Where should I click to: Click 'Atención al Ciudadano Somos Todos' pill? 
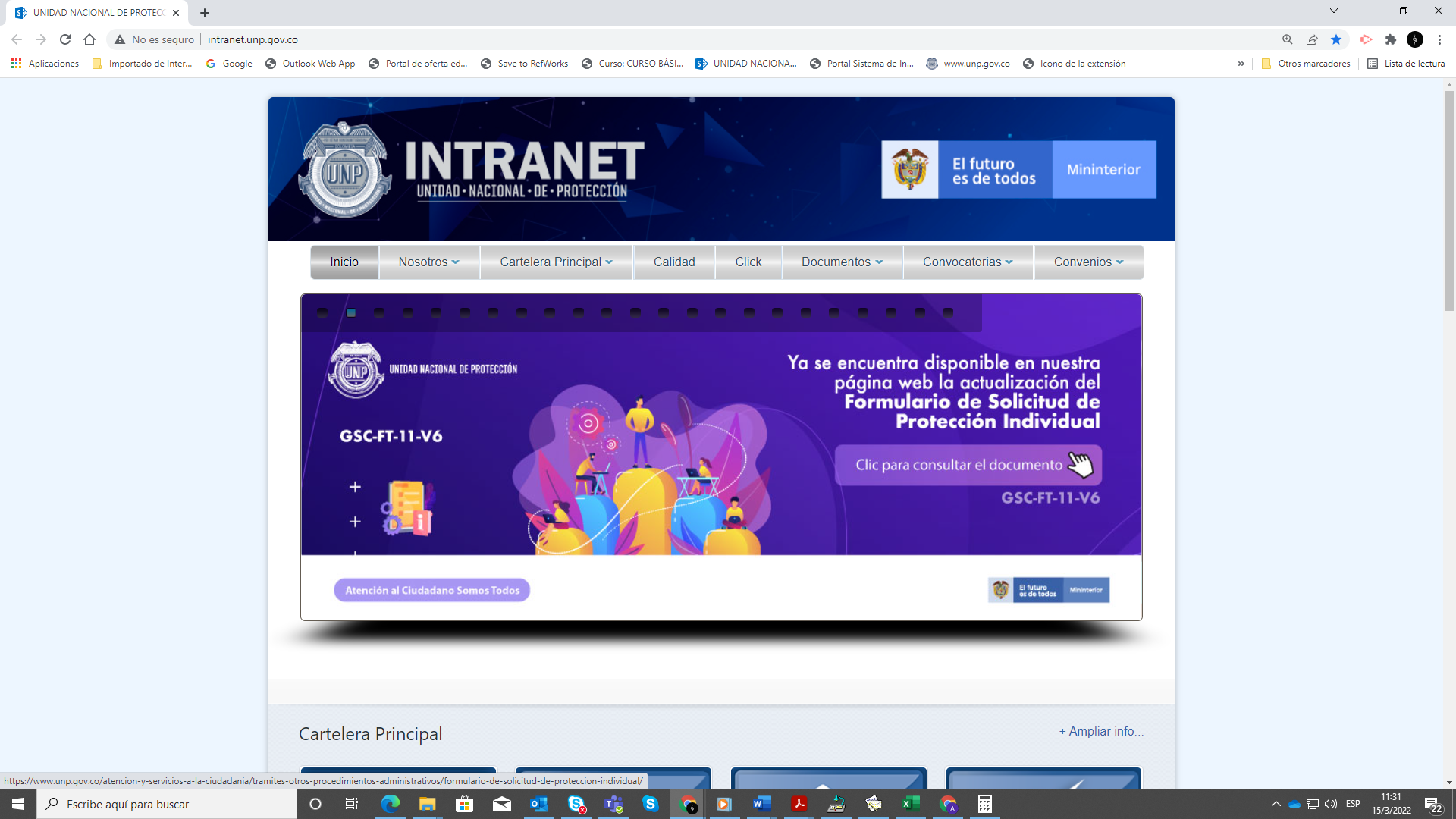pos(432,590)
